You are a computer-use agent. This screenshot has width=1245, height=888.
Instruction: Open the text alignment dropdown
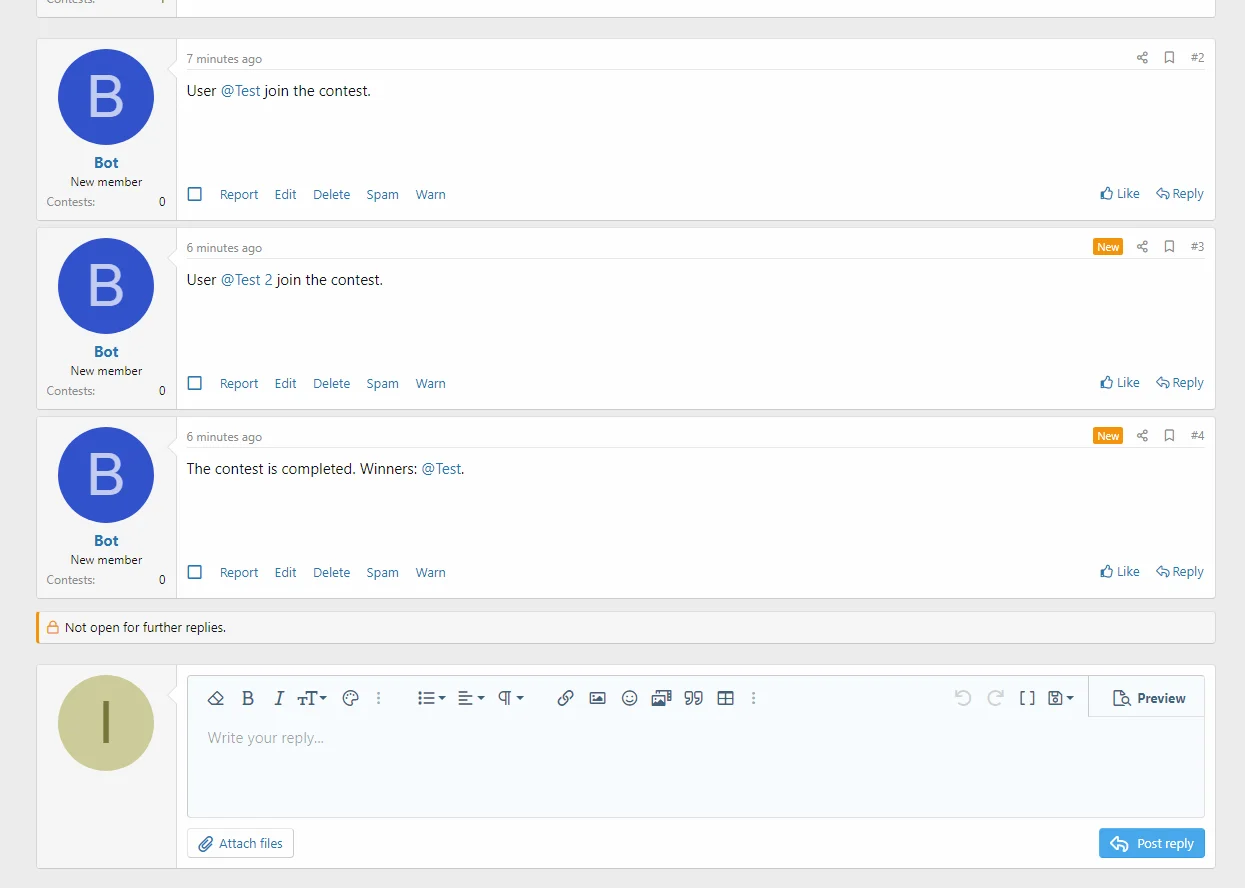click(471, 698)
